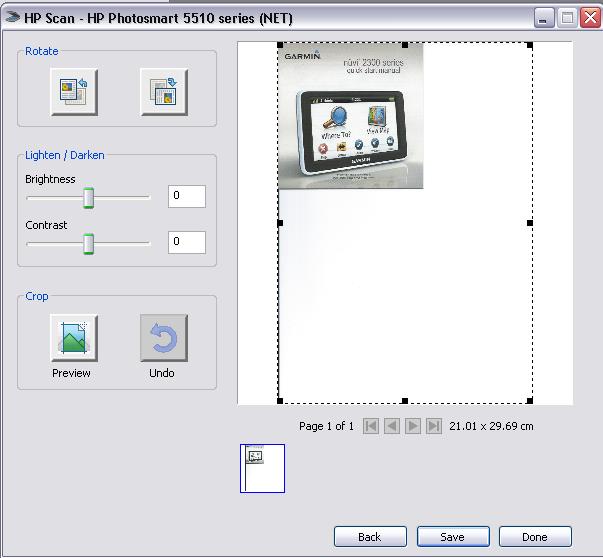Click the Brightness slider handle

pyautogui.click(x=88, y=198)
